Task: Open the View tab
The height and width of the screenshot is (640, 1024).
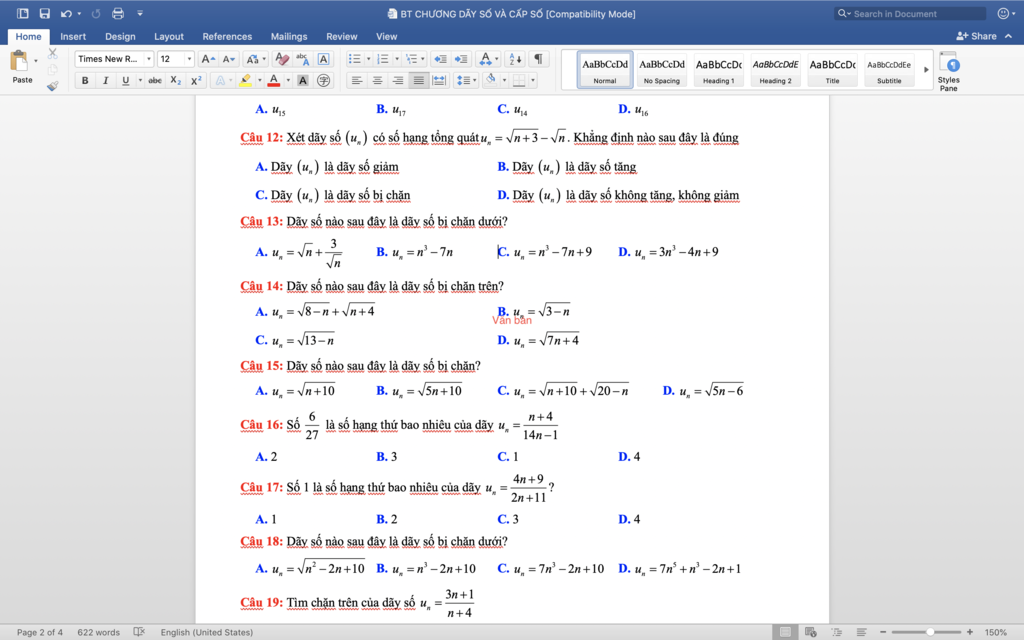Action: [x=386, y=37]
